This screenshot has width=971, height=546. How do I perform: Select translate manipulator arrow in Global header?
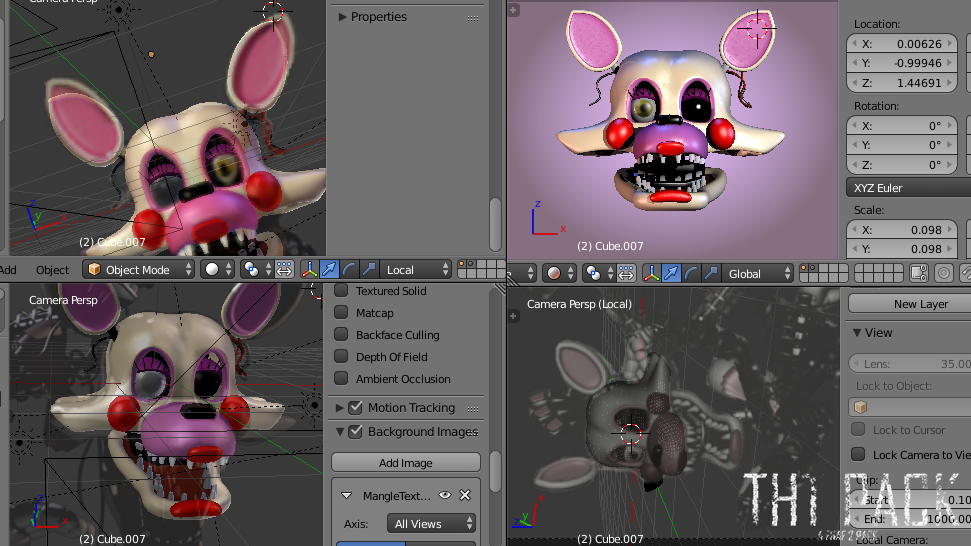[671, 273]
